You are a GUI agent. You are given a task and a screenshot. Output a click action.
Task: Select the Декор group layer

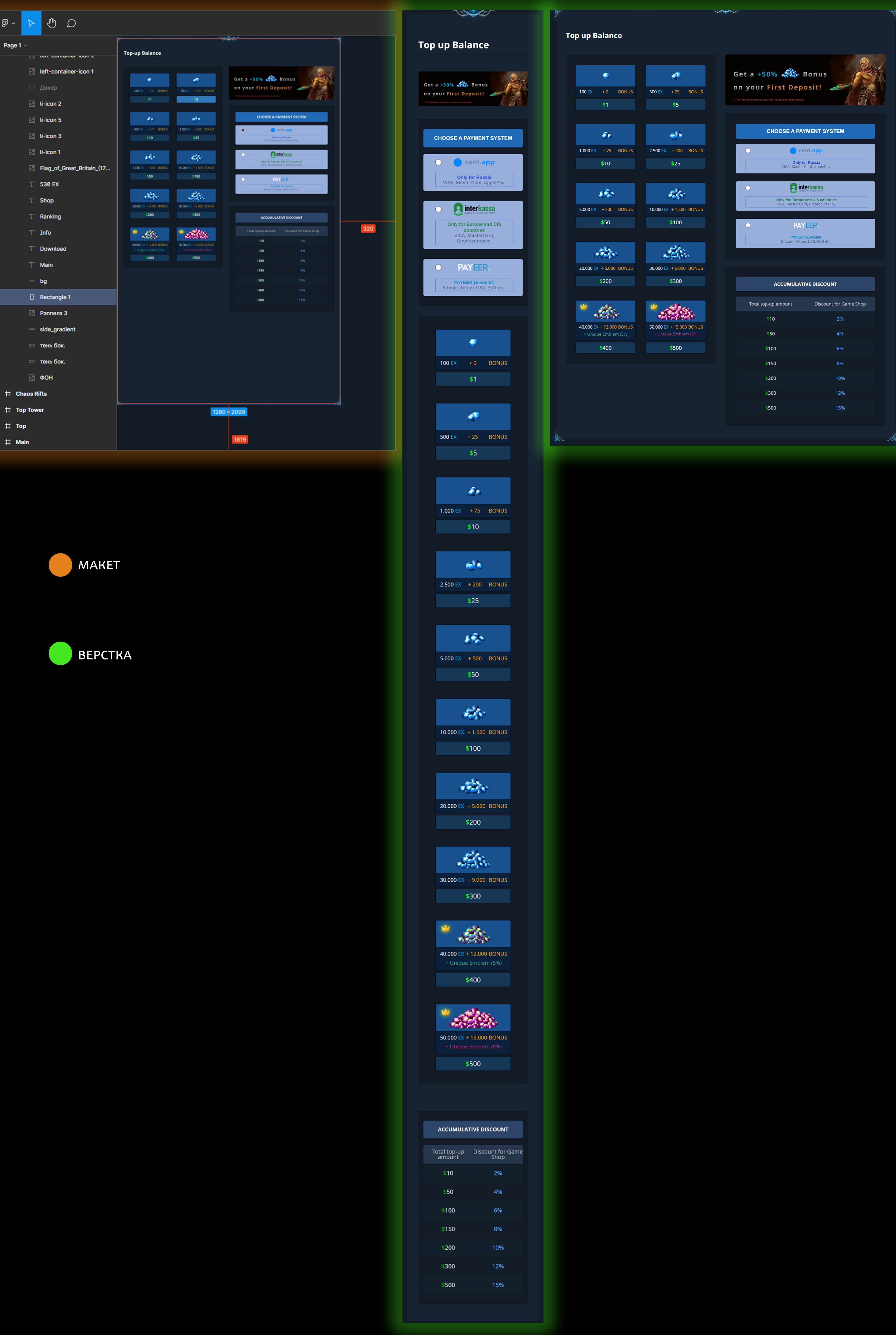(x=58, y=87)
